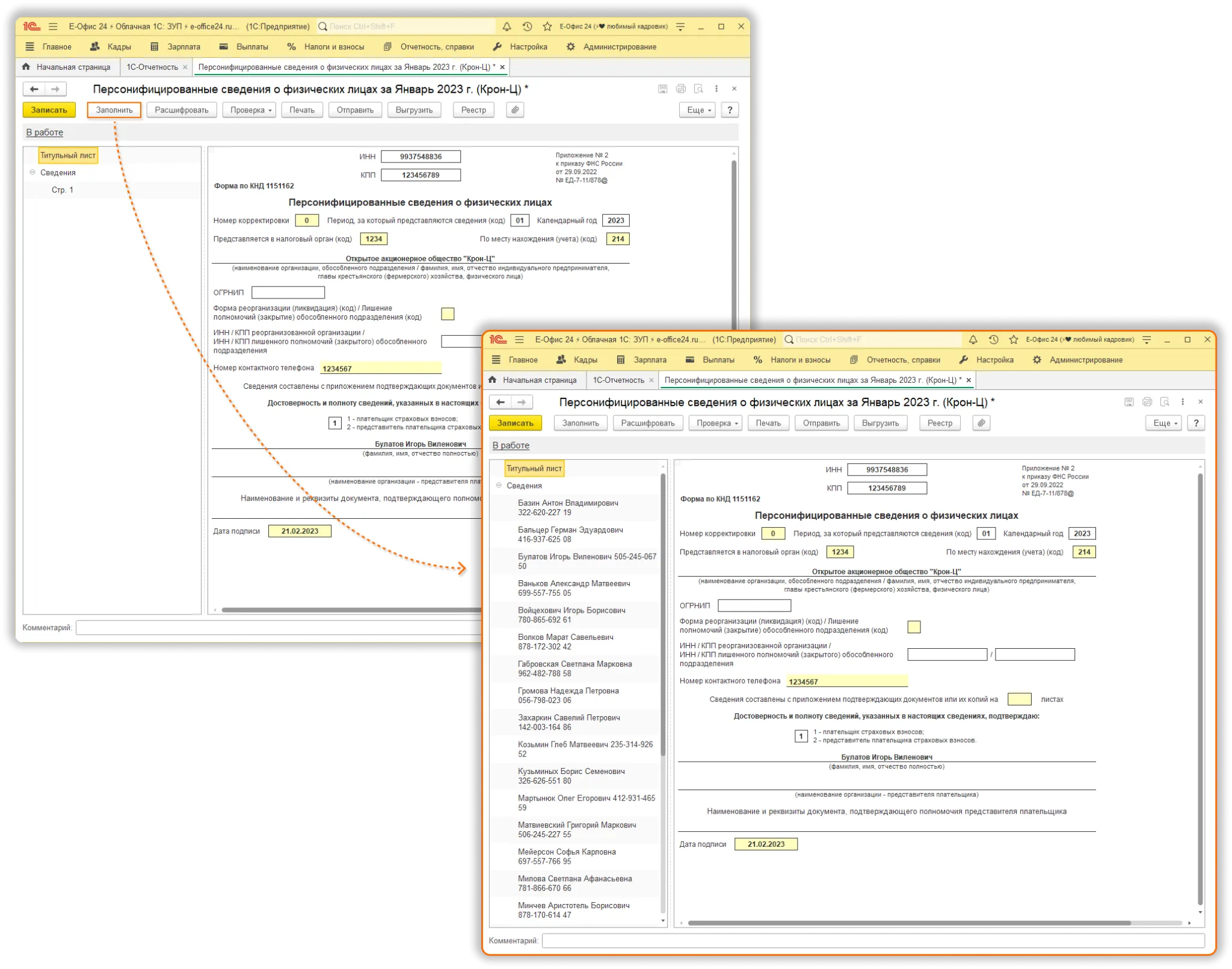Click the payer type box containing 1 in front window
Viewport: 1232px width, 969px height.
point(801,736)
